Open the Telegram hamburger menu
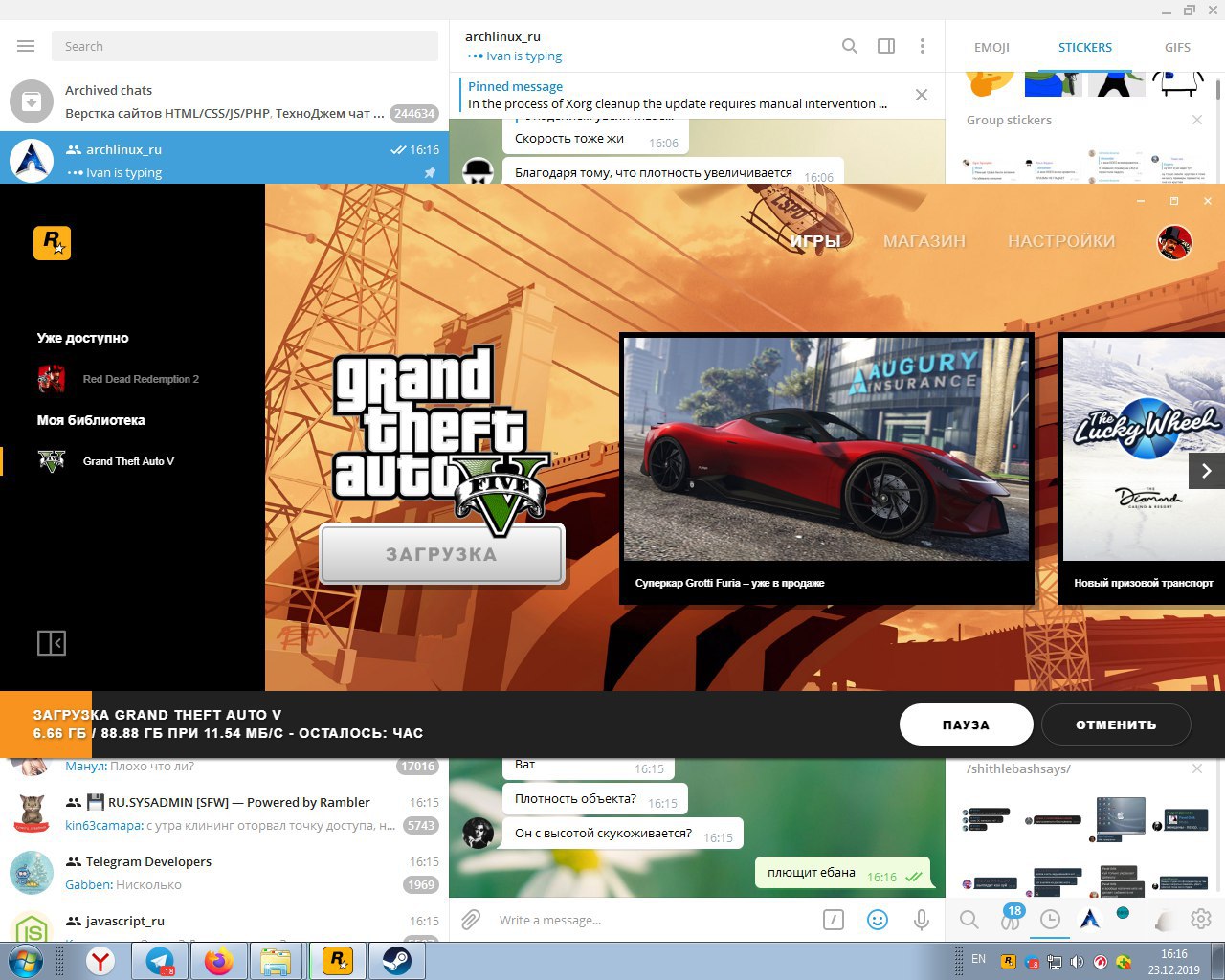This screenshot has width=1225, height=980. [x=26, y=46]
